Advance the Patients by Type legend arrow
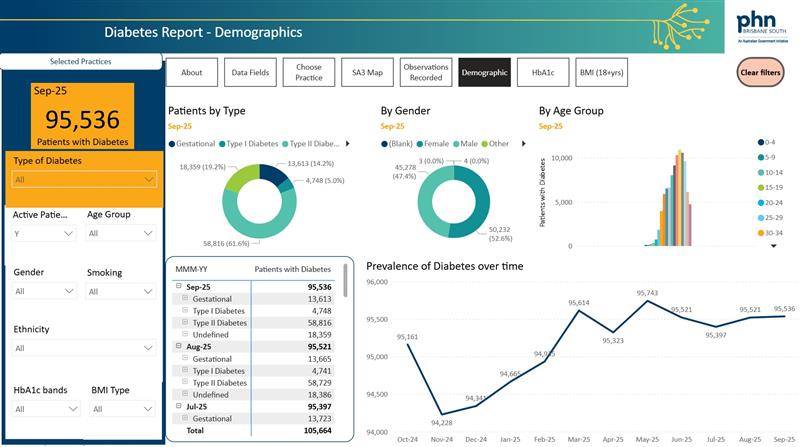Image resolution: width=800 pixels, height=447 pixels. point(347,144)
